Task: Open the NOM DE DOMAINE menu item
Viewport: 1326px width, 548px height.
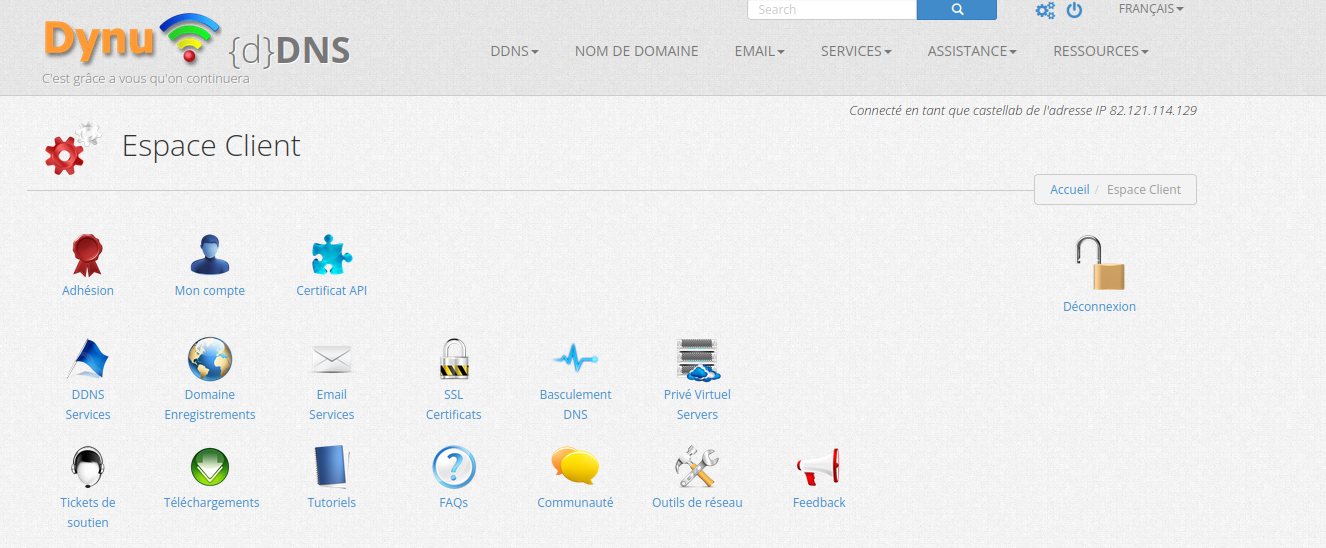Action: 636,51
